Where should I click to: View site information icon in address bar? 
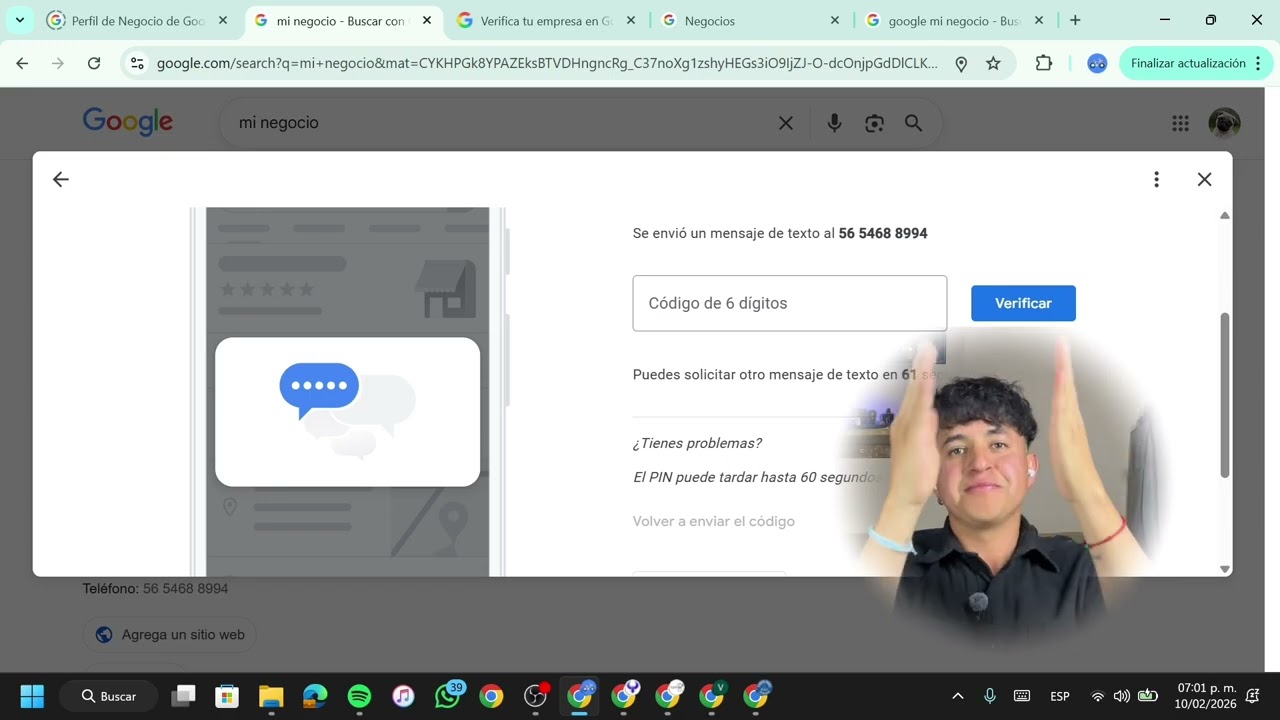click(138, 63)
